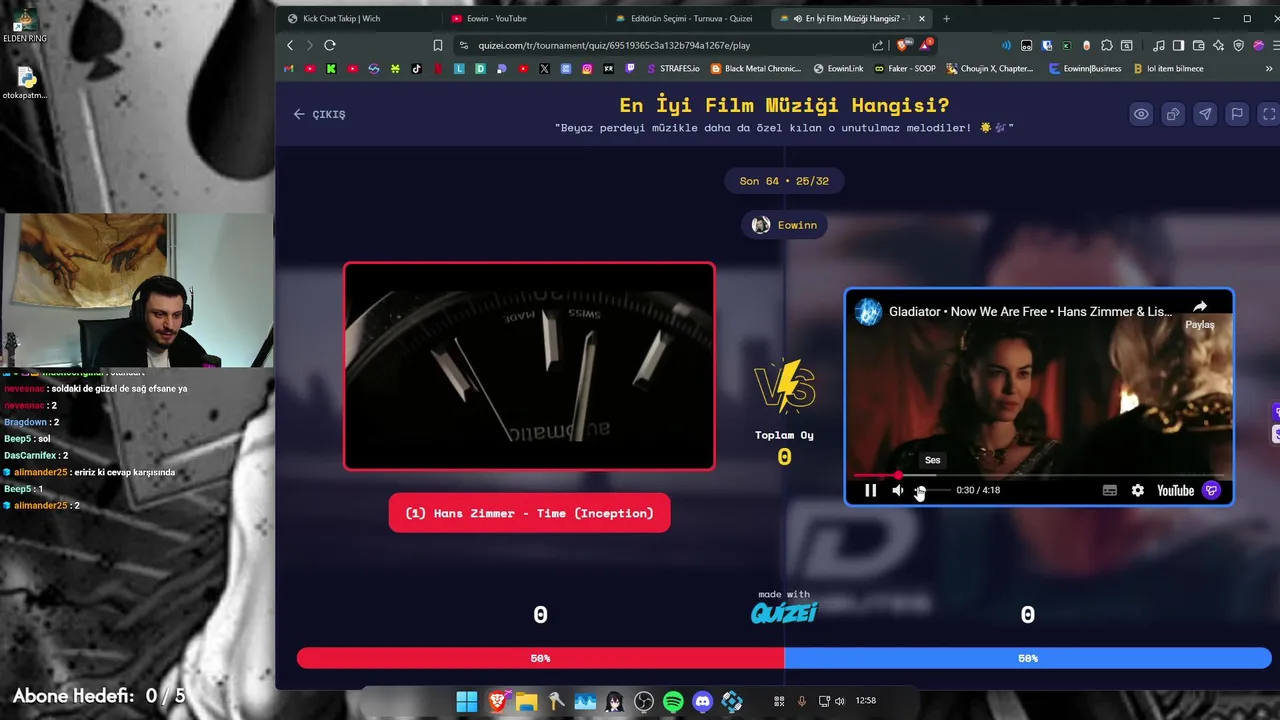The height and width of the screenshot is (720, 1280).
Task: Open the X (Twitter) bookmark icon
Action: click(x=544, y=69)
